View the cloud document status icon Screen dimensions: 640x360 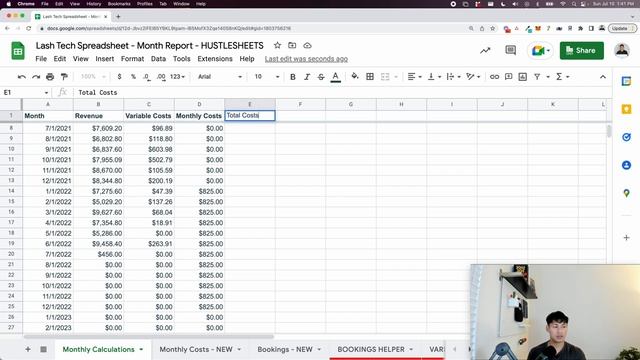(307, 45)
